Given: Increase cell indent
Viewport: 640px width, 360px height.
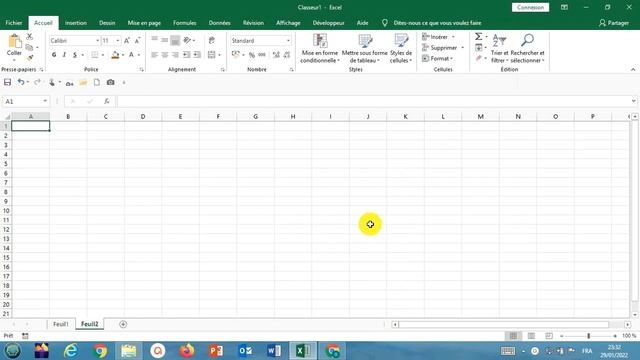Looking at the screenshot, I should click(197, 55).
